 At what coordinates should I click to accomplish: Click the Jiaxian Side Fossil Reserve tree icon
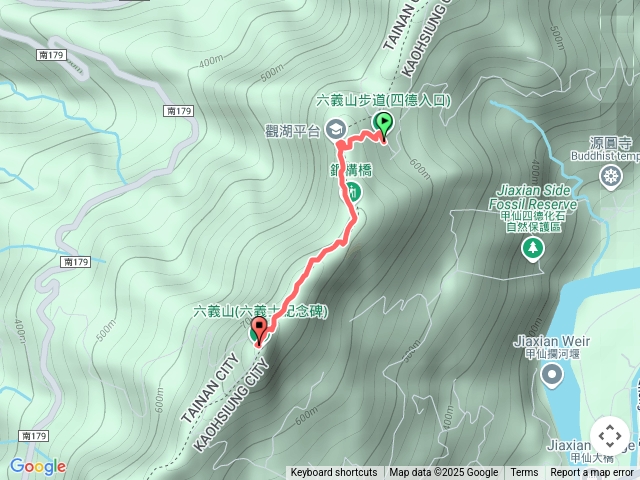tap(532, 249)
